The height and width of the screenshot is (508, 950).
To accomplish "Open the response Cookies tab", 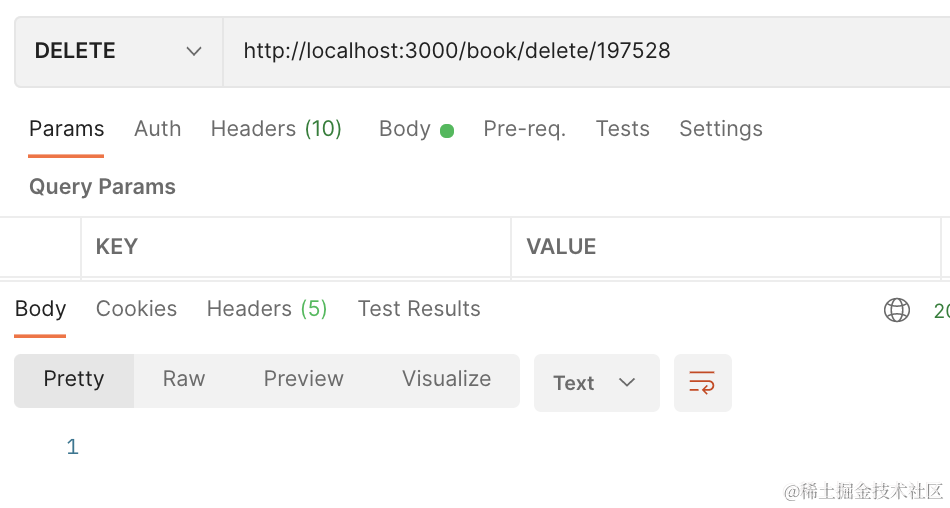I will (136, 309).
